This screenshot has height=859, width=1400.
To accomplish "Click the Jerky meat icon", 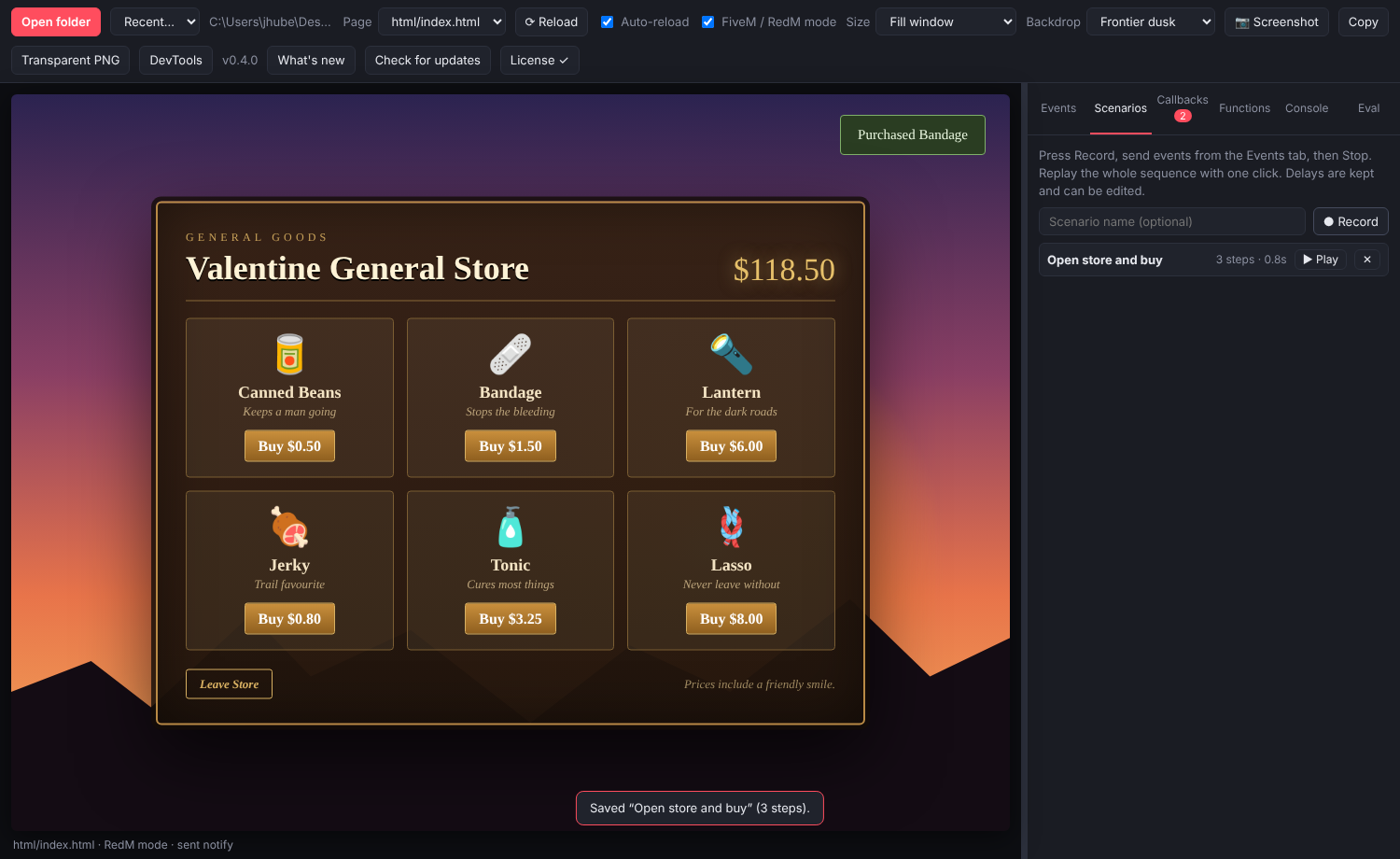I will click(x=289, y=528).
